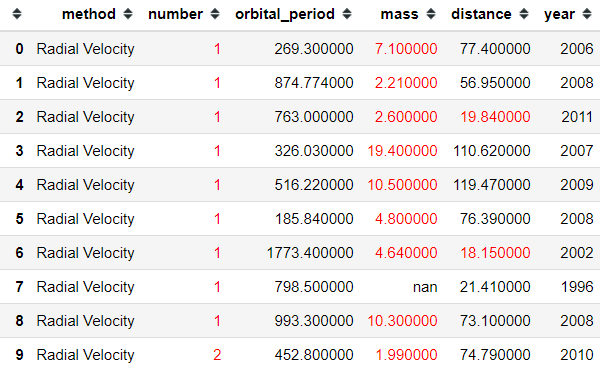Select orbital period 452.800000

pyautogui.click(x=314, y=355)
